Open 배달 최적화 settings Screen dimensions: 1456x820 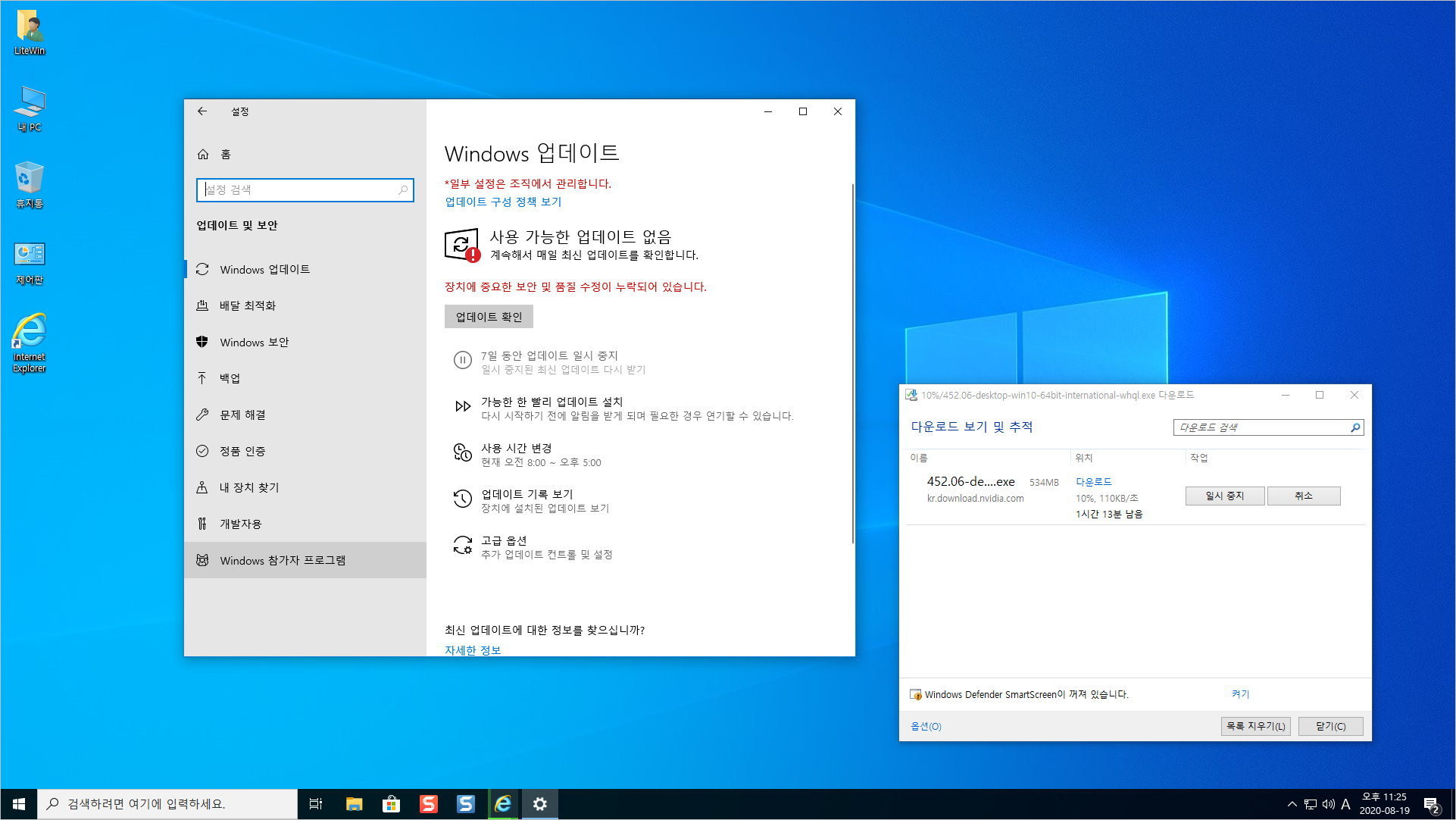click(x=305, y=306)
